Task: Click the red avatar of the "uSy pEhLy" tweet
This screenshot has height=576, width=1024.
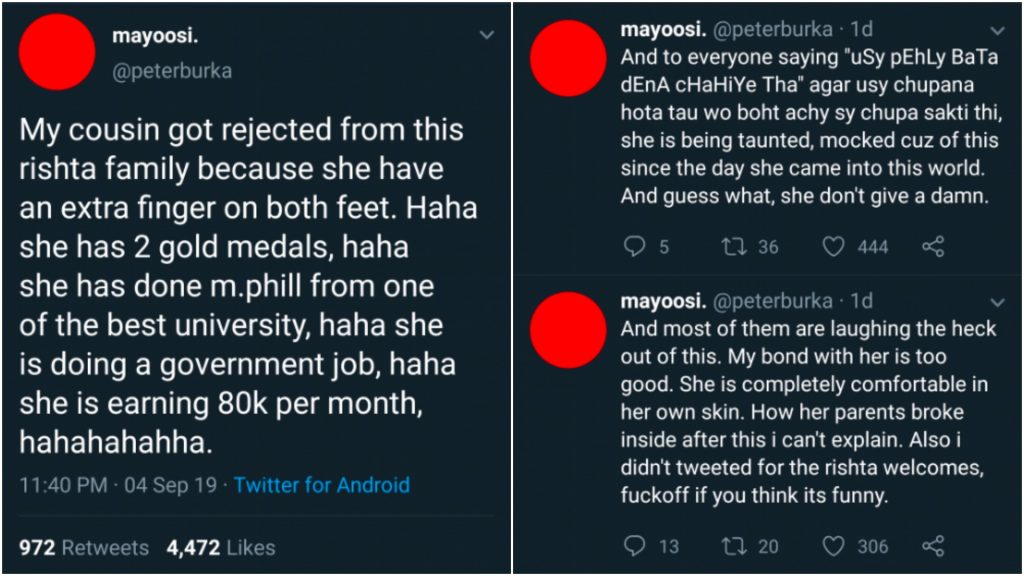Action: point(568,59)
